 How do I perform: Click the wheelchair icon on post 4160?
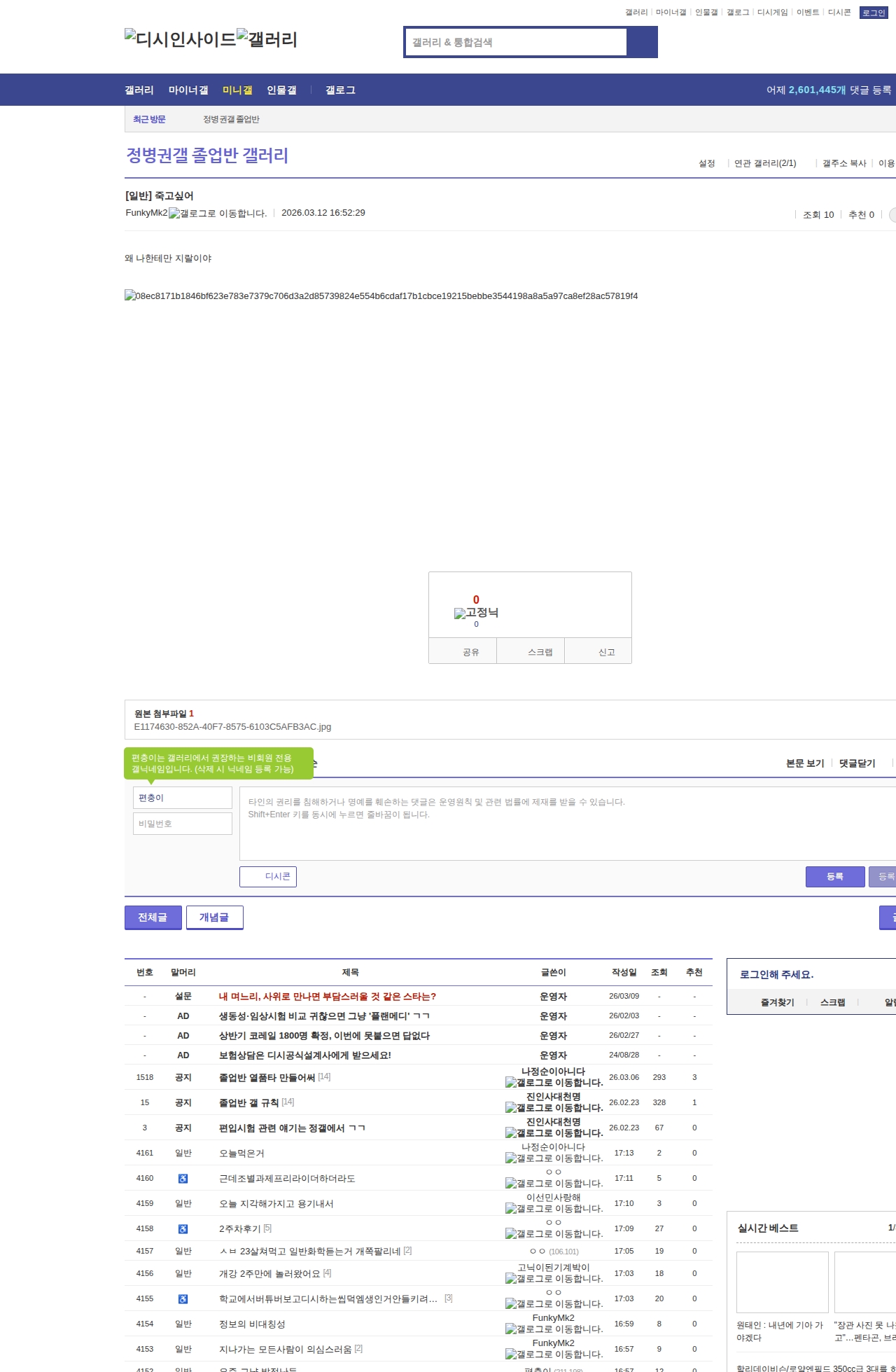[x=183, y=1179]
